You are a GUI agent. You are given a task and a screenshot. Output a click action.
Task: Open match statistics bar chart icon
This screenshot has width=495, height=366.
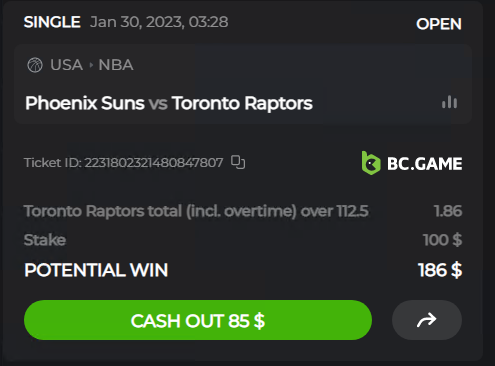(x=449, y=102)
